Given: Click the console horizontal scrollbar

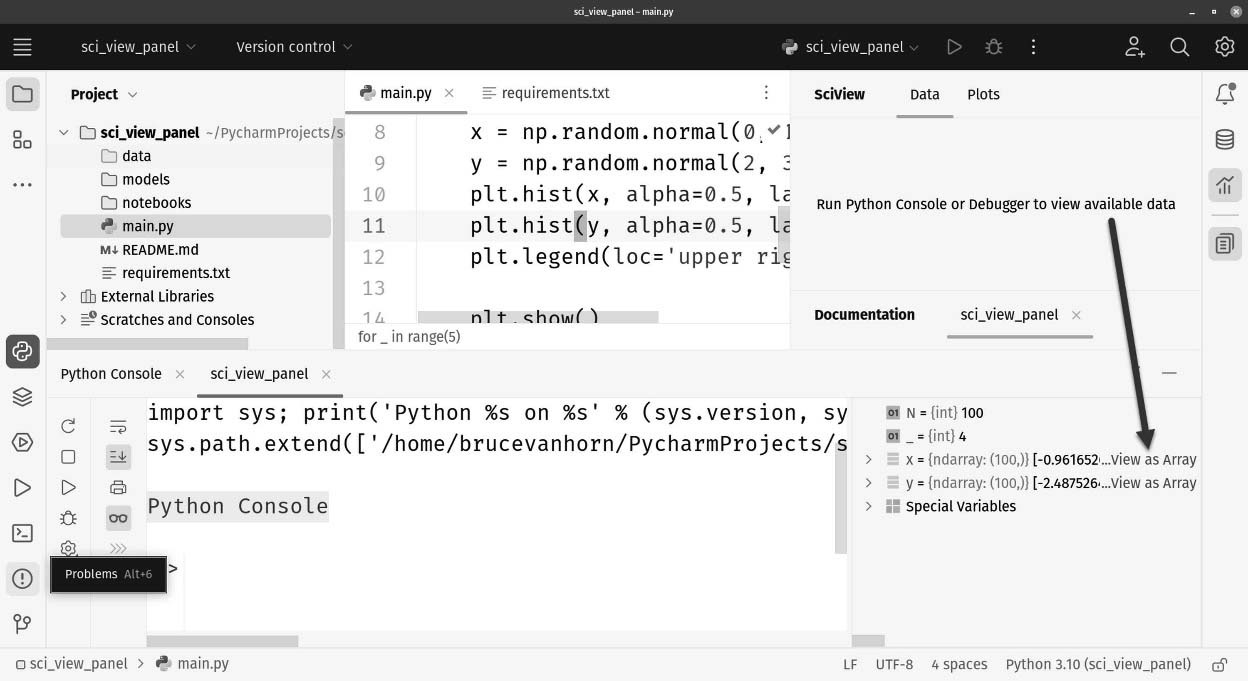Looking at the screenshot, I should (223, 641).
